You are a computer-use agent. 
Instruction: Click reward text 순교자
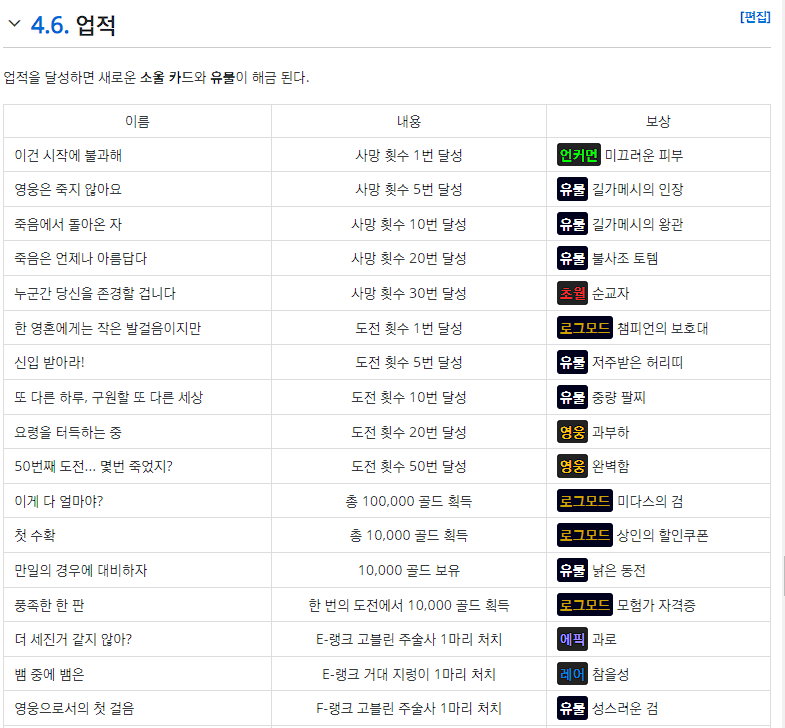[x=610, y=293]
